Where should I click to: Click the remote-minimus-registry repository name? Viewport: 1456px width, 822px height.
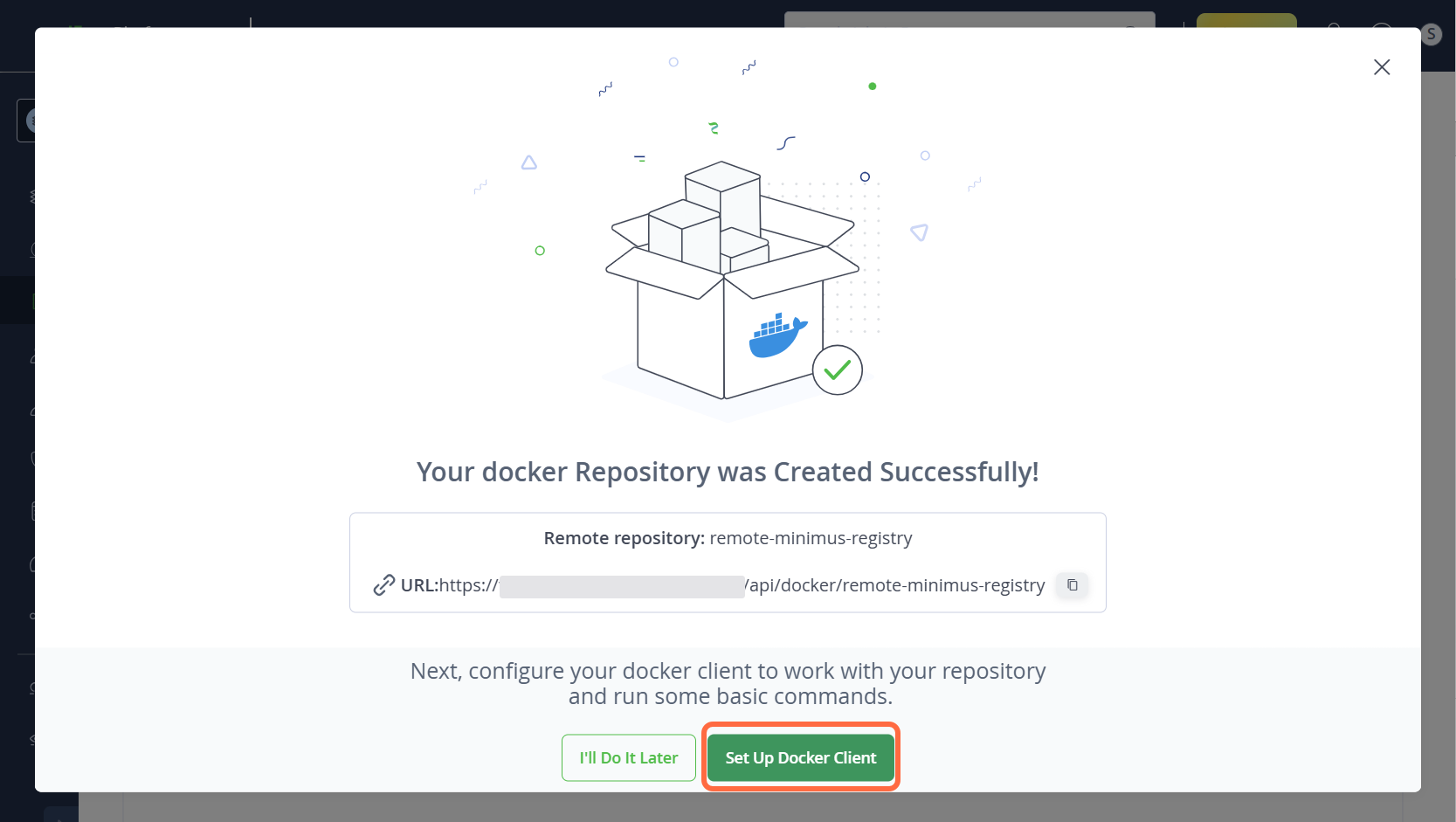[811, 538]
